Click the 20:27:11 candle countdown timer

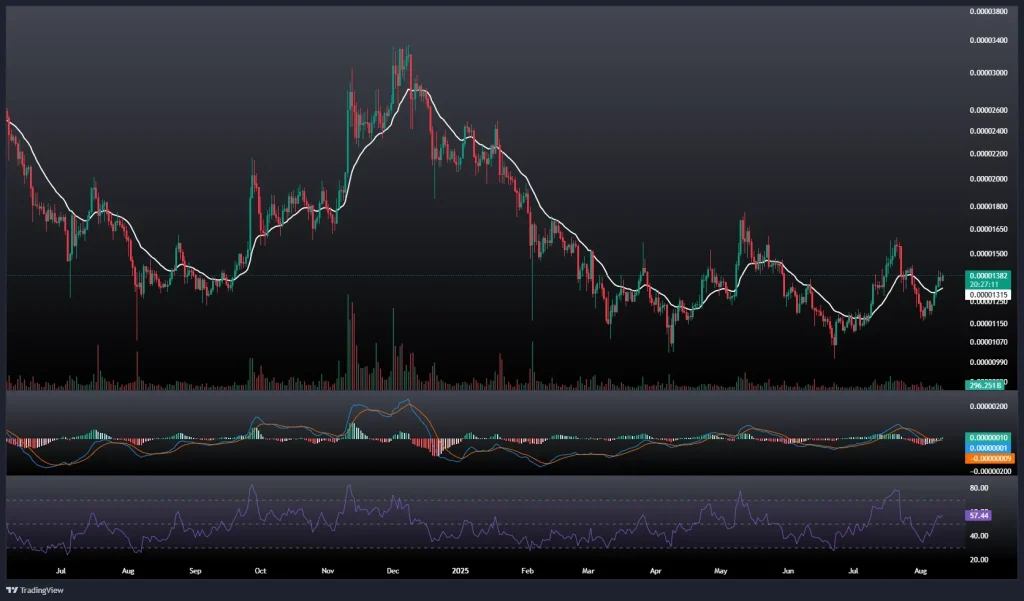[x=985, y=283]
